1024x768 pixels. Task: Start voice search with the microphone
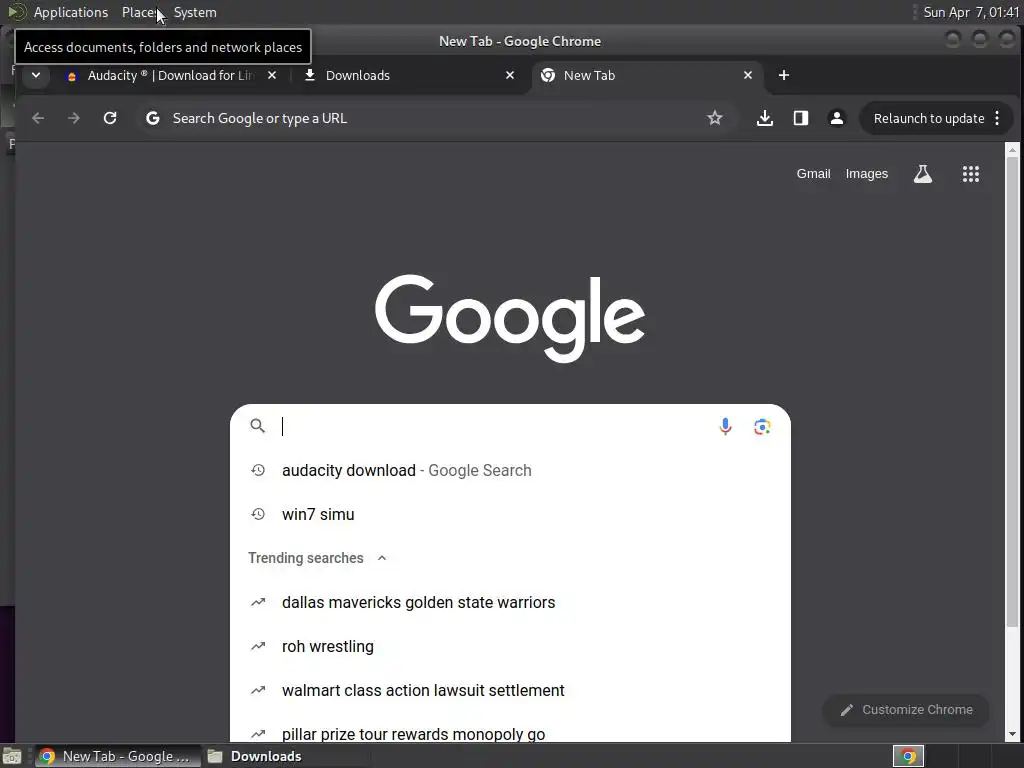(725, 426)
